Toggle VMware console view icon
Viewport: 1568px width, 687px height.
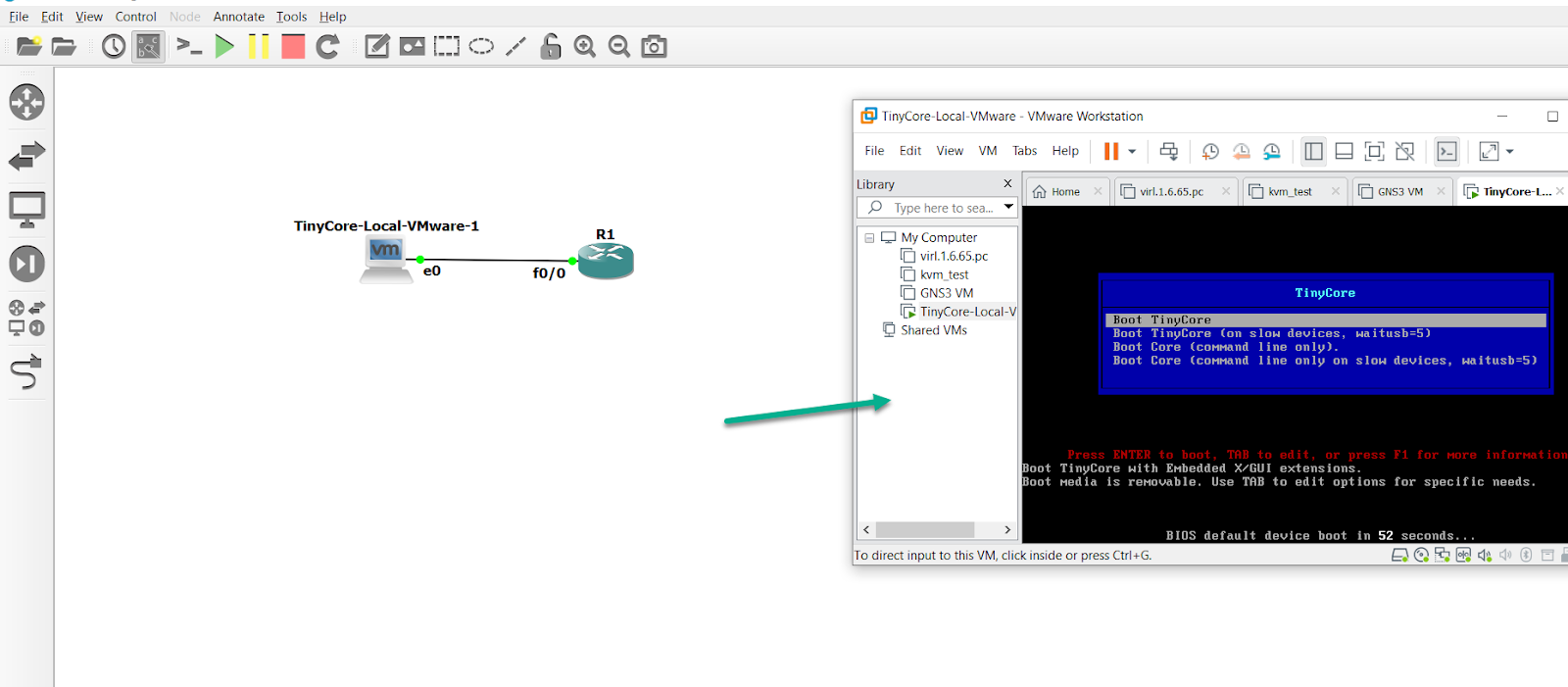click(1446, 151)
